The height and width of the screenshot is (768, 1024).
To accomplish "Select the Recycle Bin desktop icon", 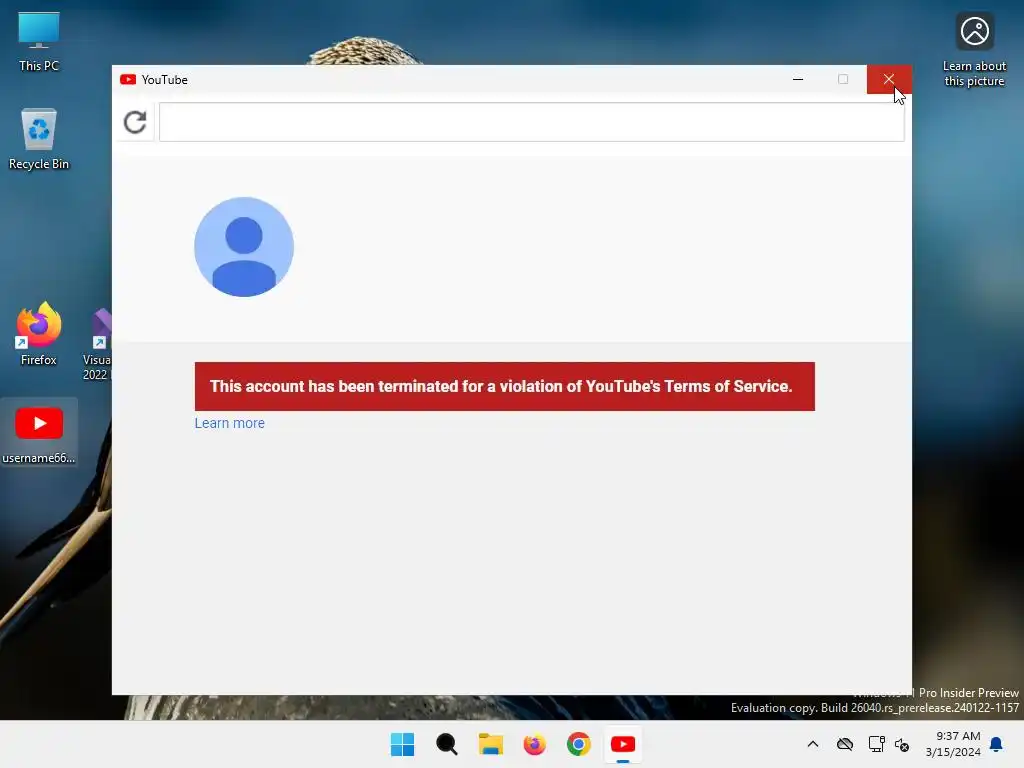I will pyautogui.click(x=39, y=139).
